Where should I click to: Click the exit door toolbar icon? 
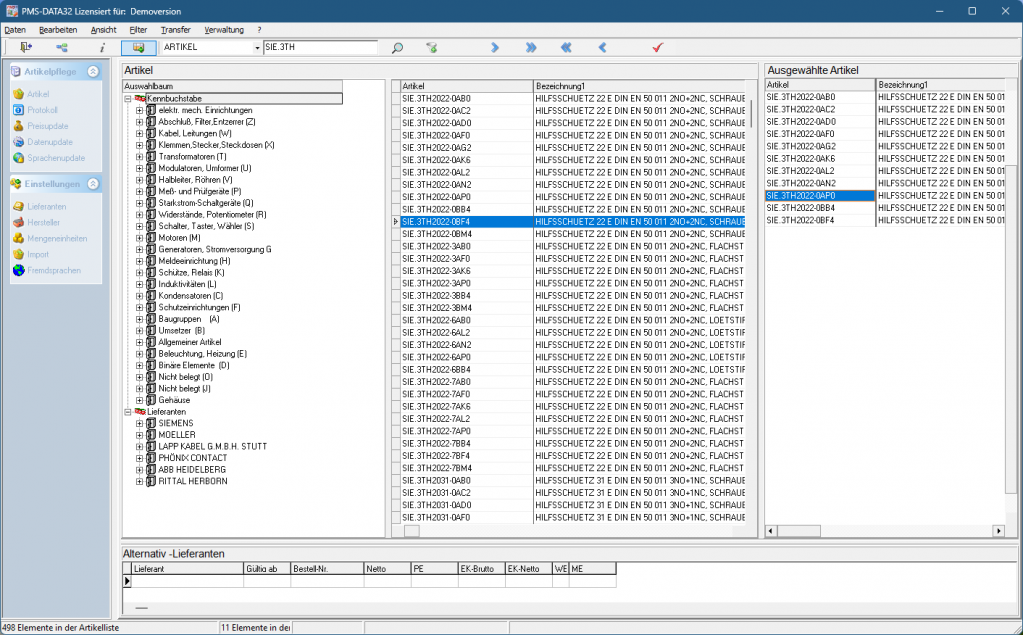pyautogui.click(x=26, y=47)
